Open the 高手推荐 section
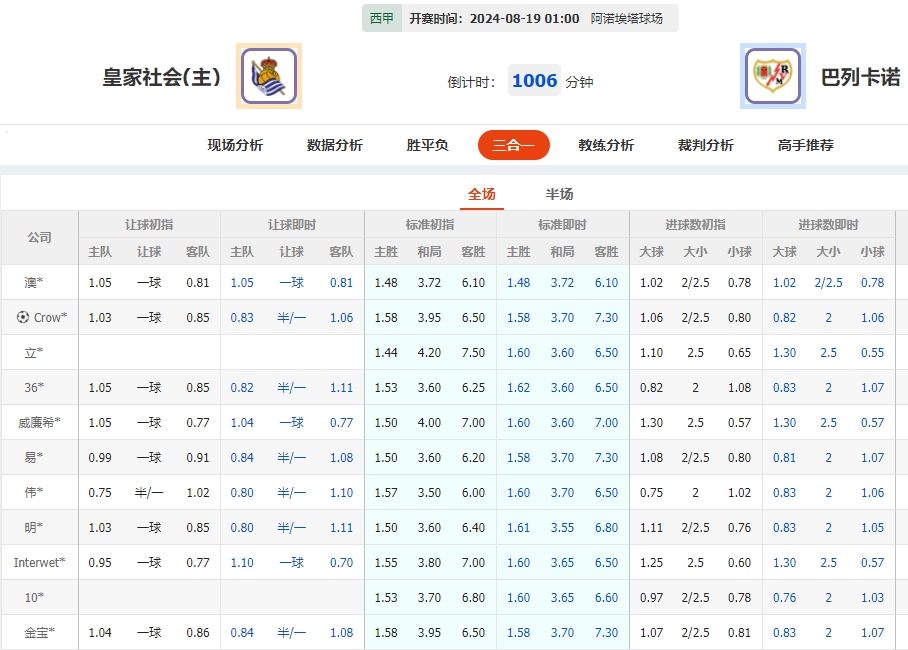 [x=807, y=145]
